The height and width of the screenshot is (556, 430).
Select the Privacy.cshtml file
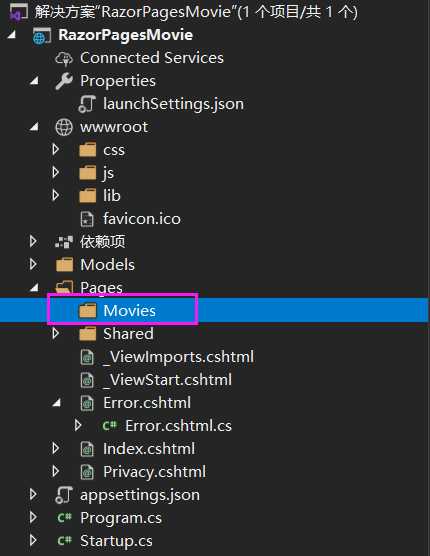coord(154,472)
